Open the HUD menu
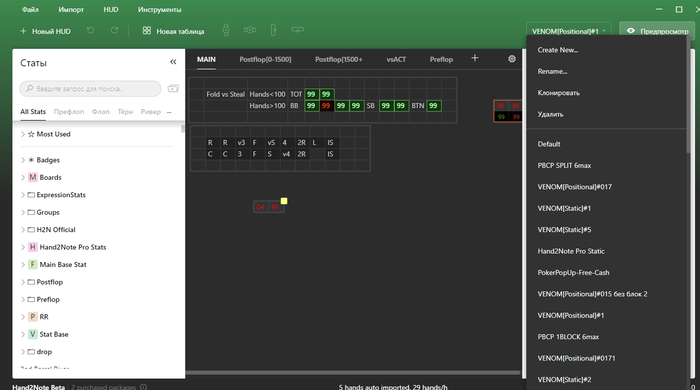 111,9
